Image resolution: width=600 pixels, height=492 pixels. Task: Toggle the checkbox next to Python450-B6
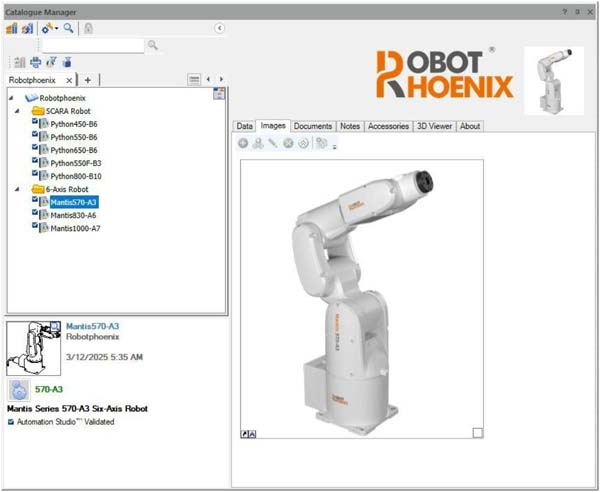point(35,121)
